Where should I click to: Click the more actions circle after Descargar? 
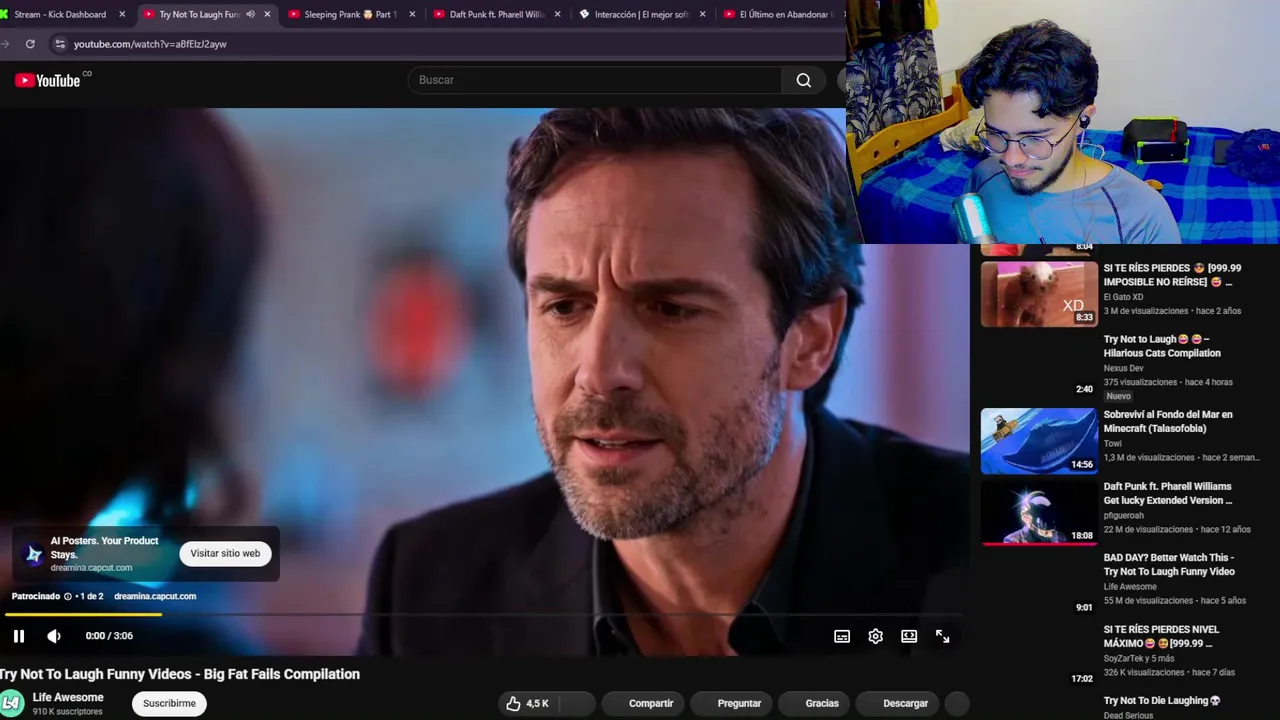point(957,703)
